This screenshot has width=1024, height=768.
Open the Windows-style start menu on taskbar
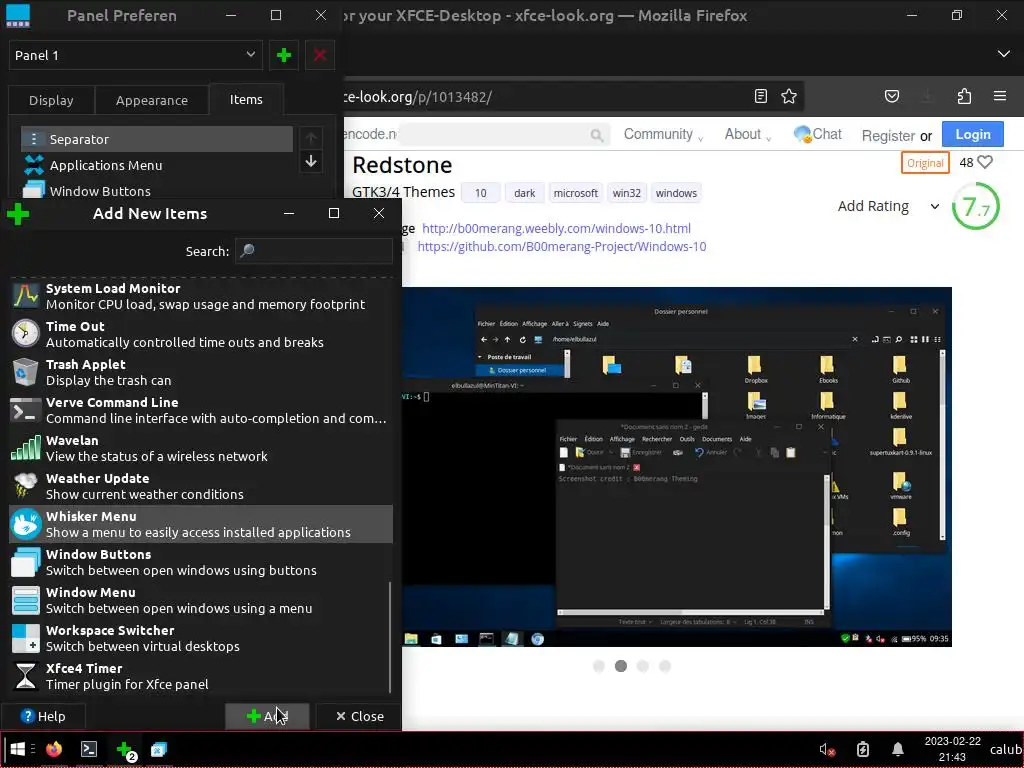18,749
